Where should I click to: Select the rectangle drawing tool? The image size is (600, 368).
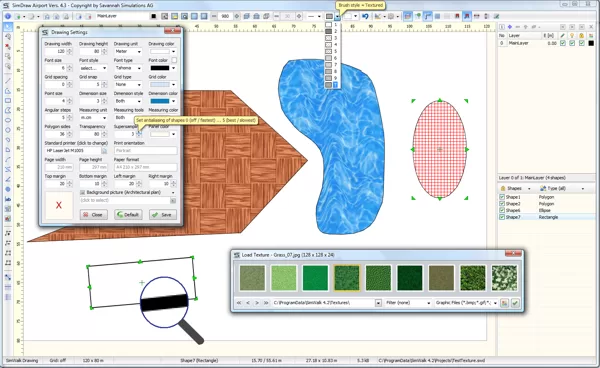pos(8,101)
